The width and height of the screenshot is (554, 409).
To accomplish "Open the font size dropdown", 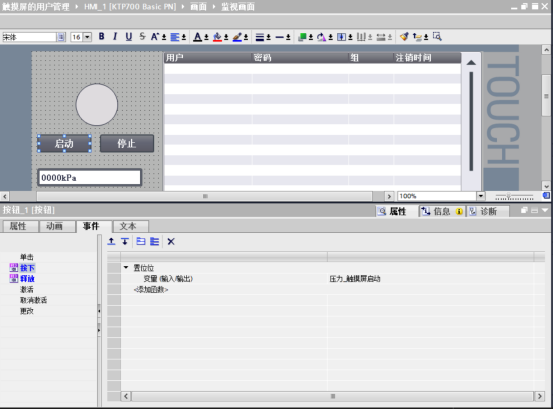I will point(88,37).
